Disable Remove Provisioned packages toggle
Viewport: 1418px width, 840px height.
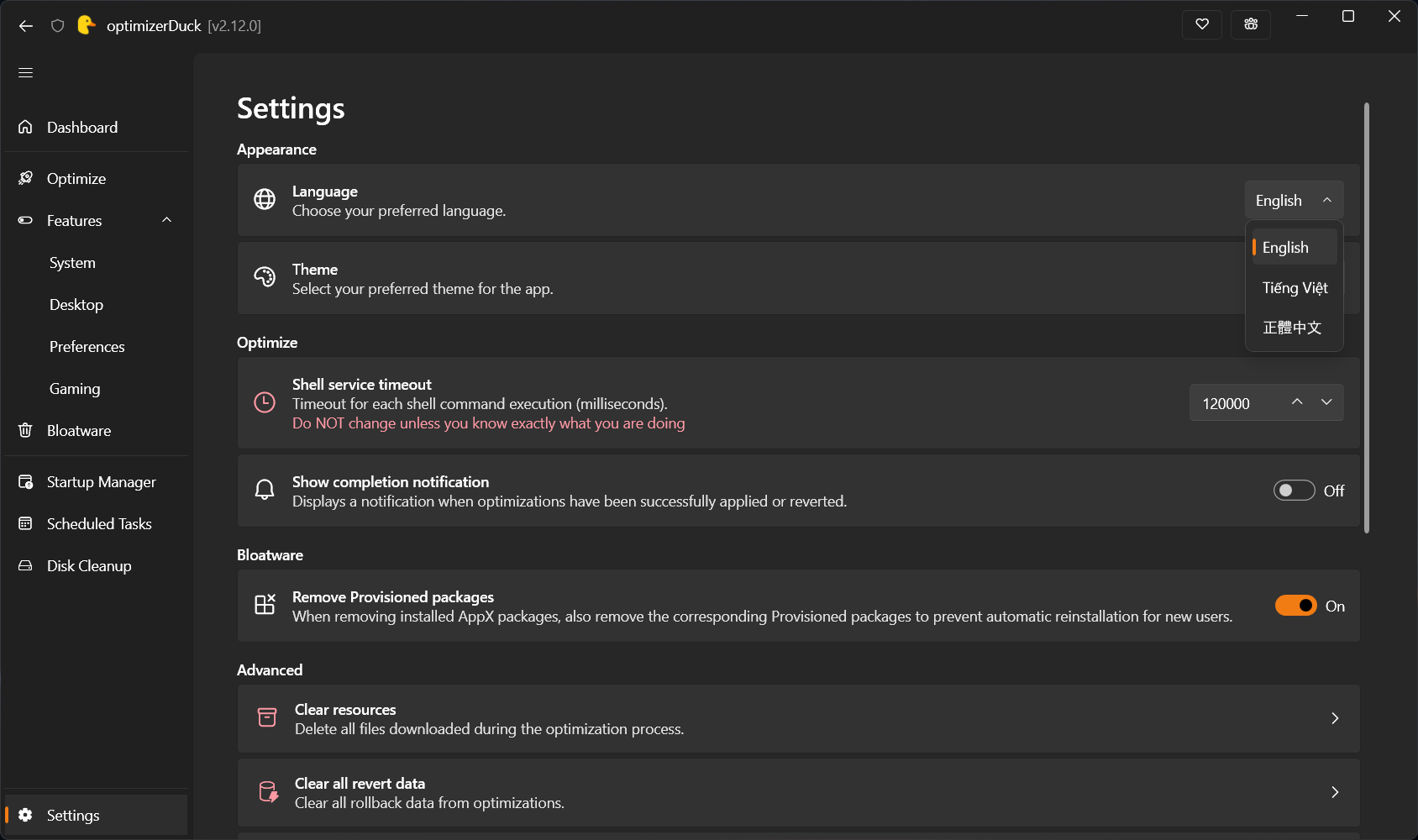pos(1295,606)
